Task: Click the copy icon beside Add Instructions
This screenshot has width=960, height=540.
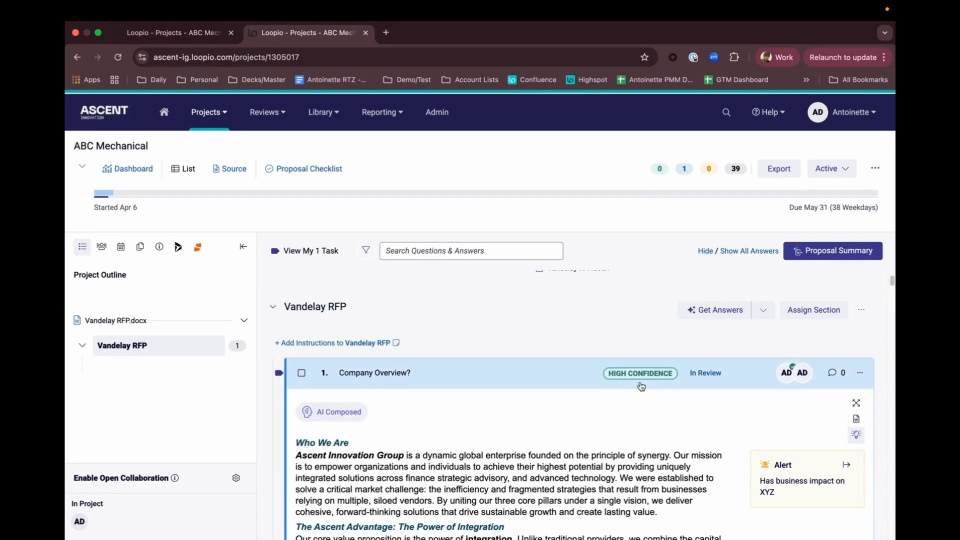Action: click(397, 343)
